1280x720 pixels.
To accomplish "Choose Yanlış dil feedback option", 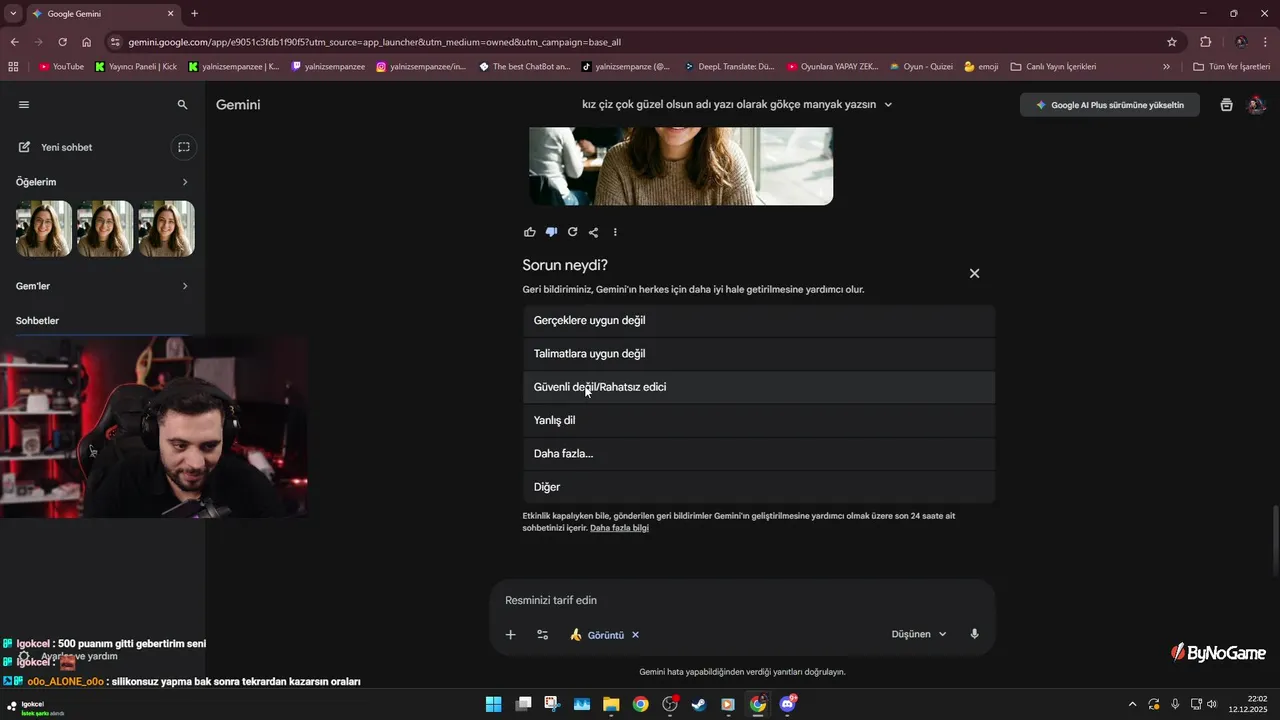I will [759, 420].
